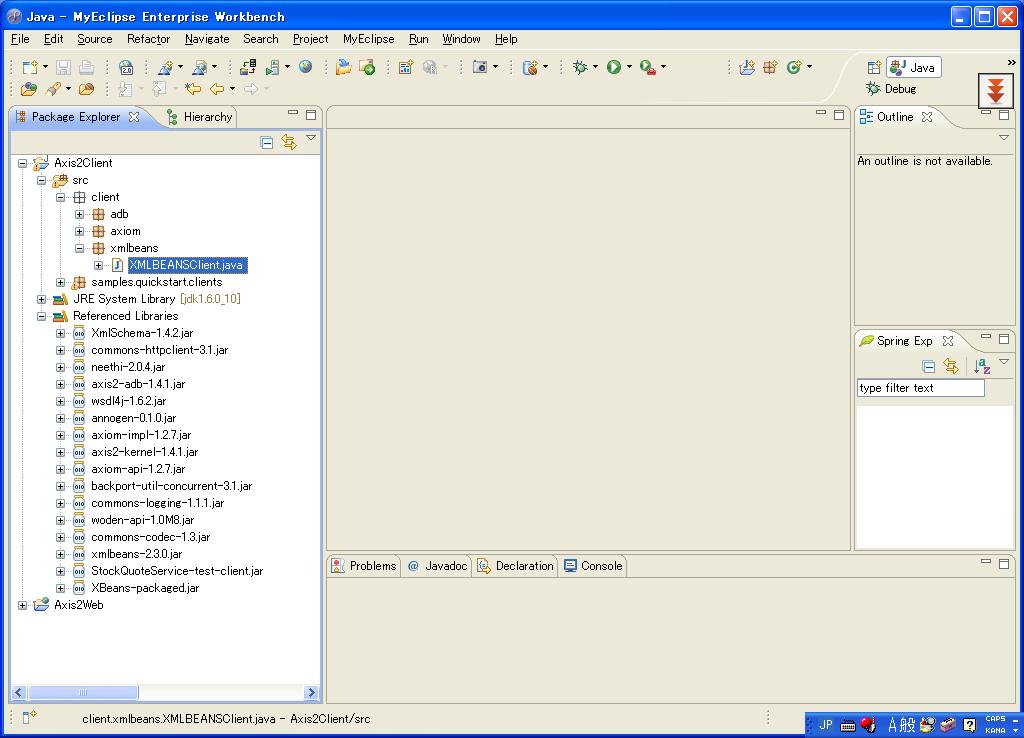Minimize the Outline view panel

pos(985,114)
